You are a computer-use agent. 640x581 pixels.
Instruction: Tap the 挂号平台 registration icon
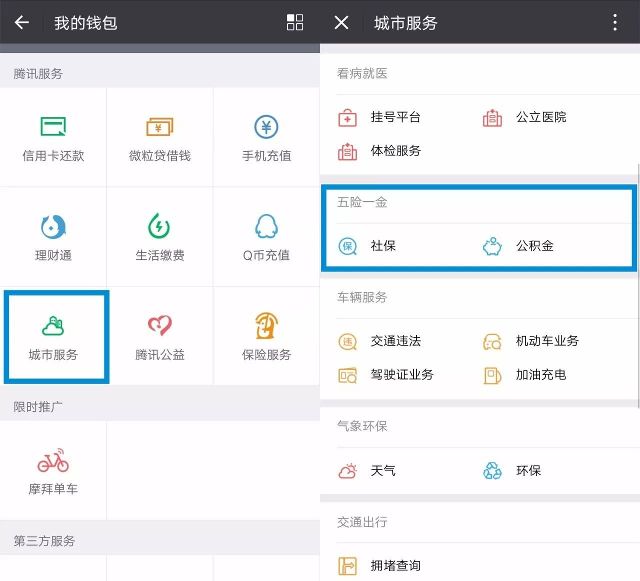tap(347, 118)
